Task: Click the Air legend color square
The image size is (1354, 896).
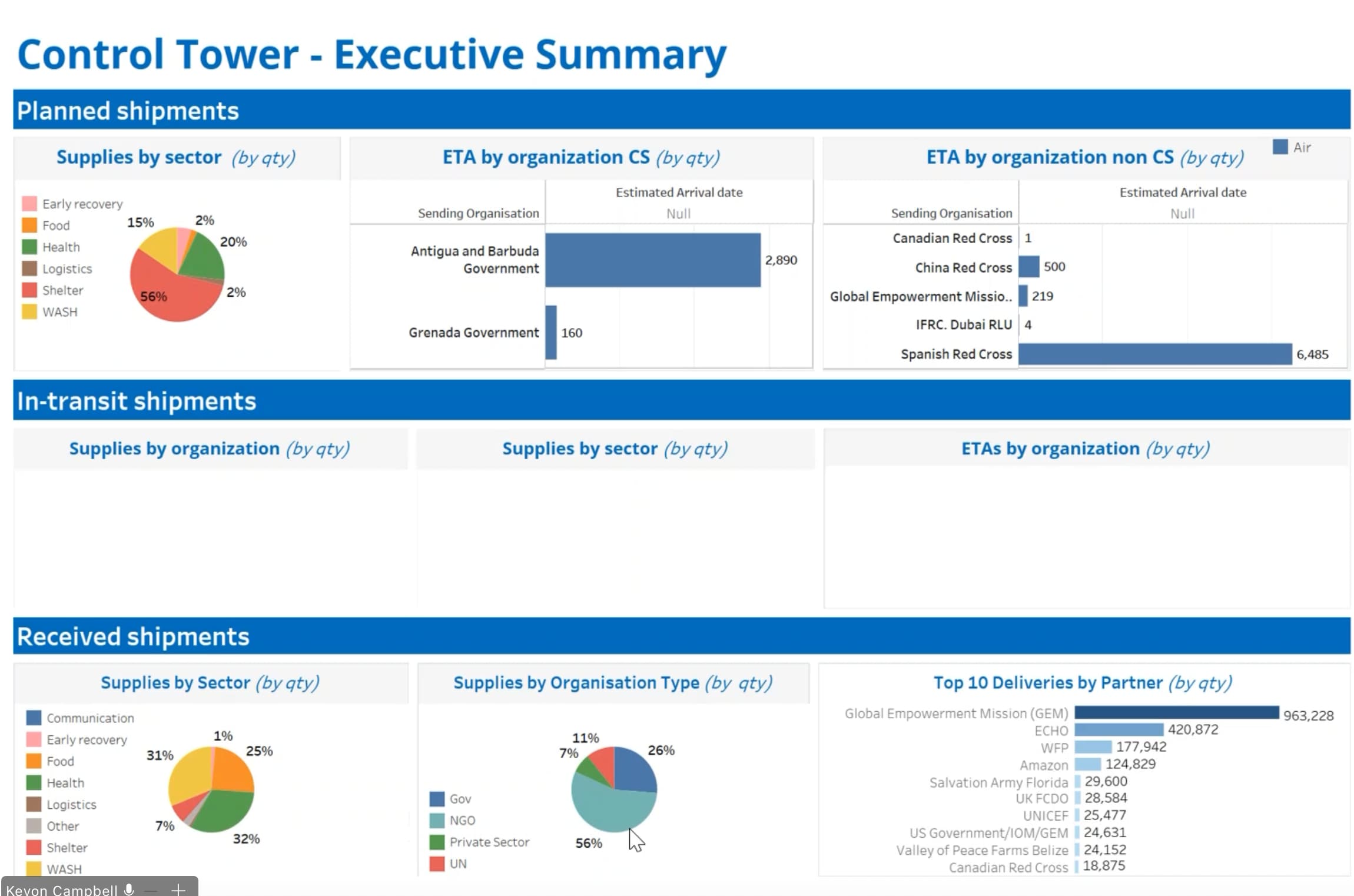Action: (x=1280, y=147)
